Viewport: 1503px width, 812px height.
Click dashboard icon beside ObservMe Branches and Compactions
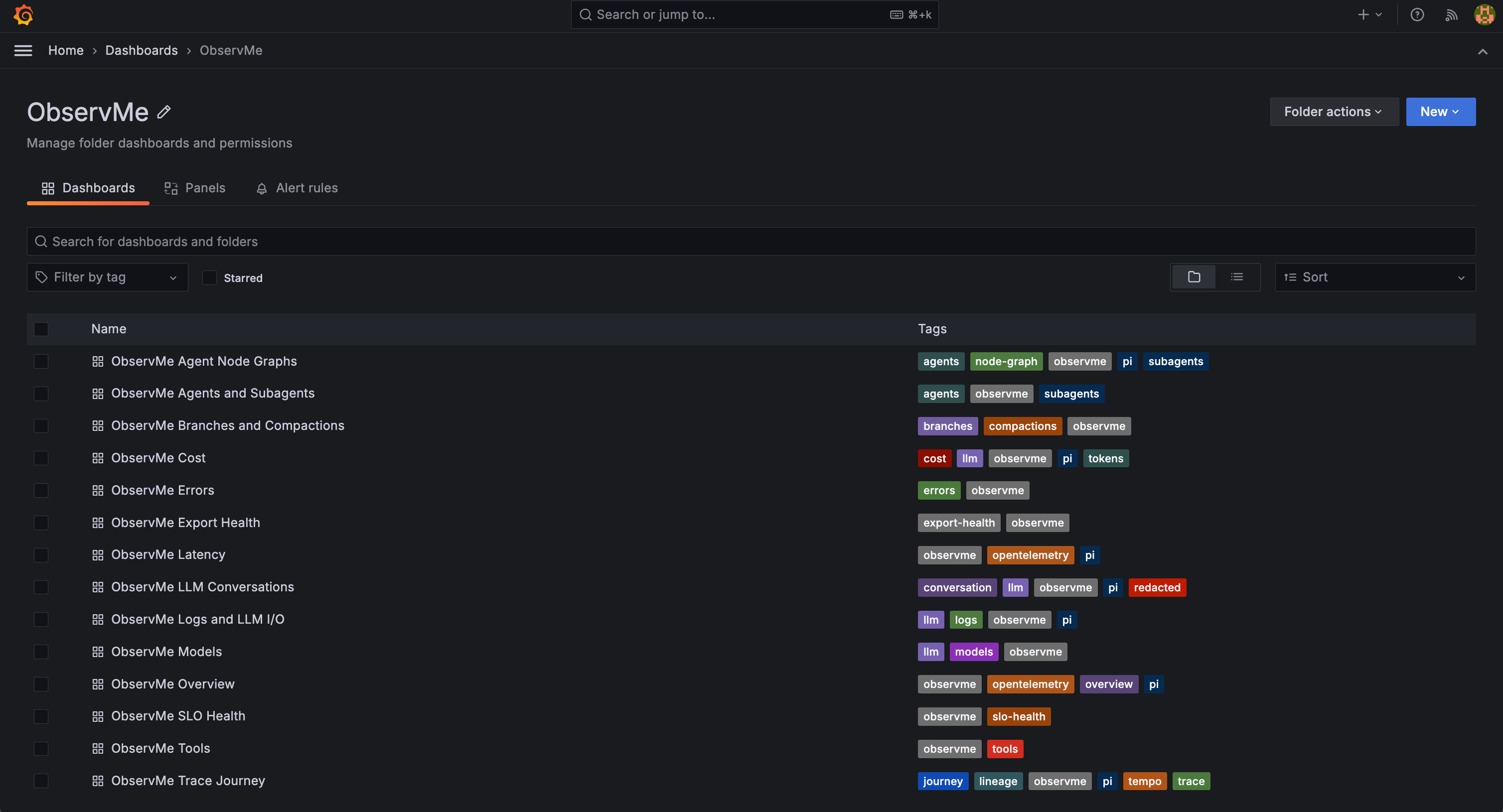coord(98,426)
